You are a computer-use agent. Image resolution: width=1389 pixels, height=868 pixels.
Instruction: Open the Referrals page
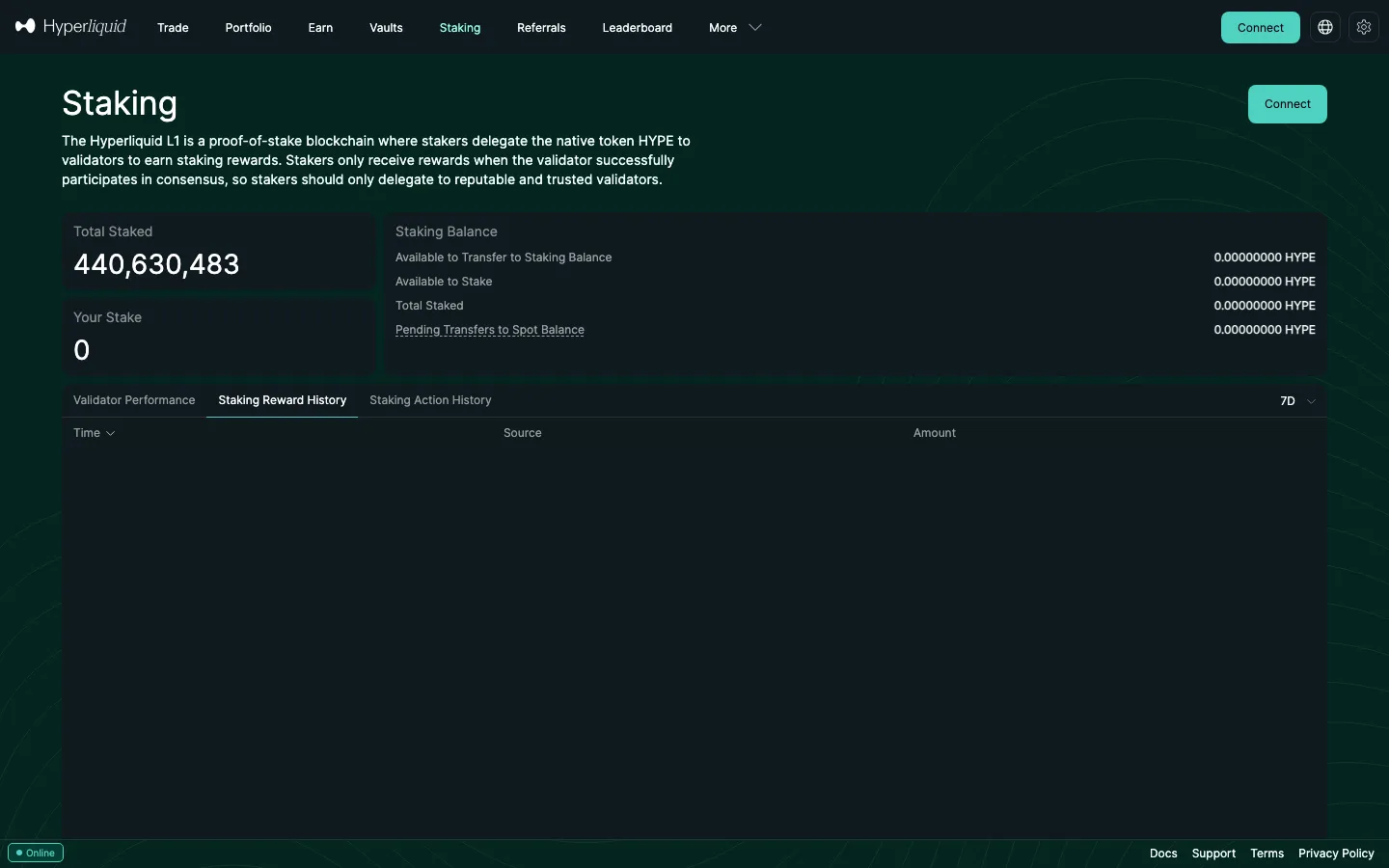541,28
